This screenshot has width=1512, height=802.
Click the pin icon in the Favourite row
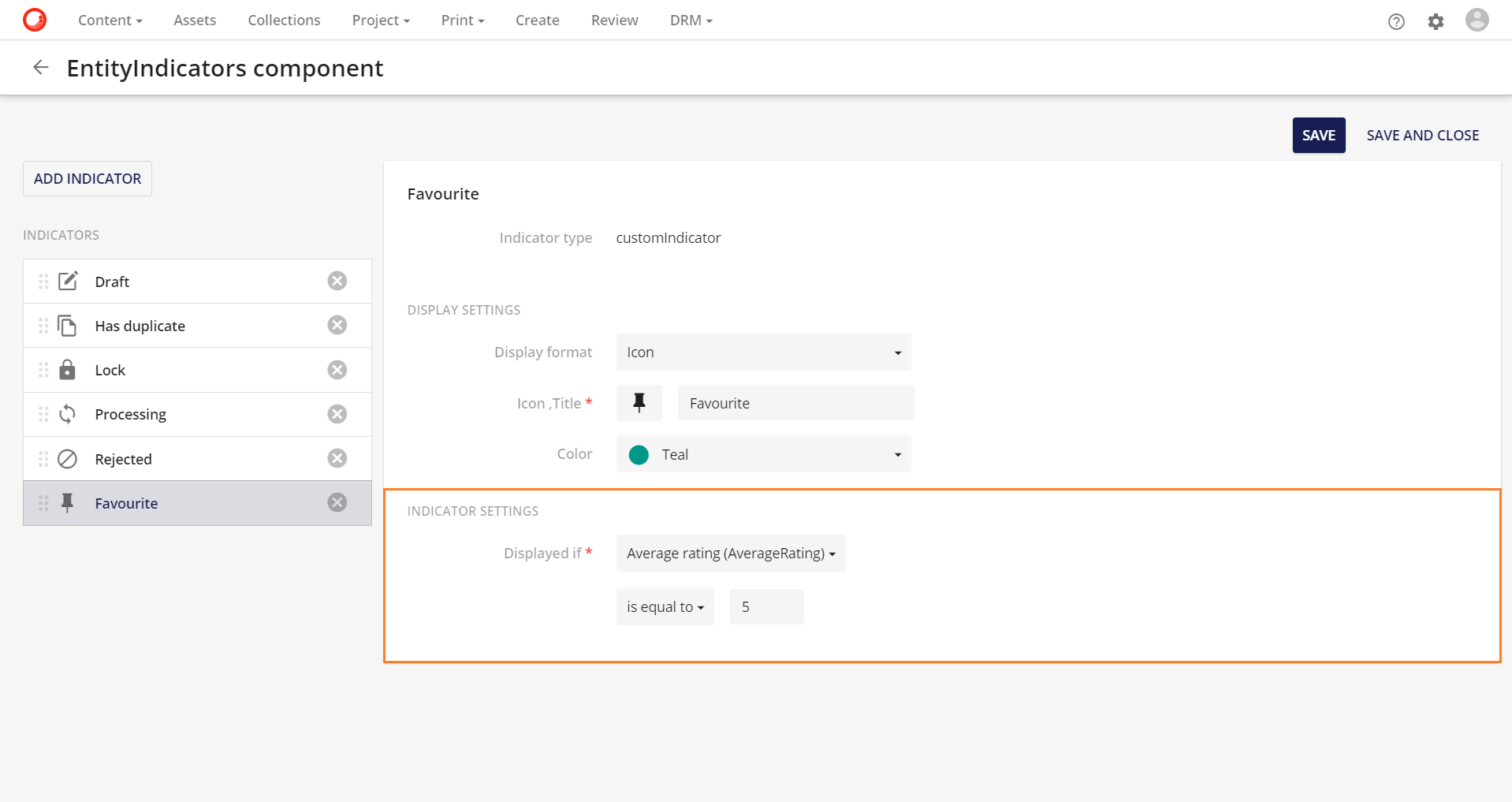(68, 502)
